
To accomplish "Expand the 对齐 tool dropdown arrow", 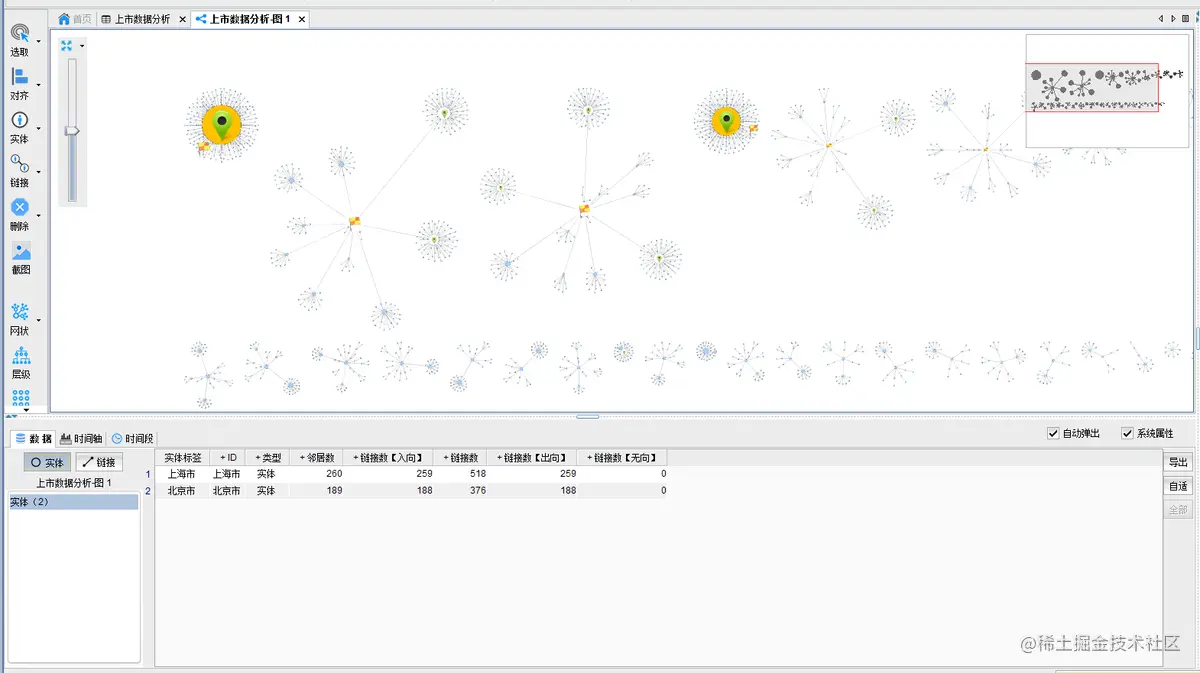I will tap(39, 85).
